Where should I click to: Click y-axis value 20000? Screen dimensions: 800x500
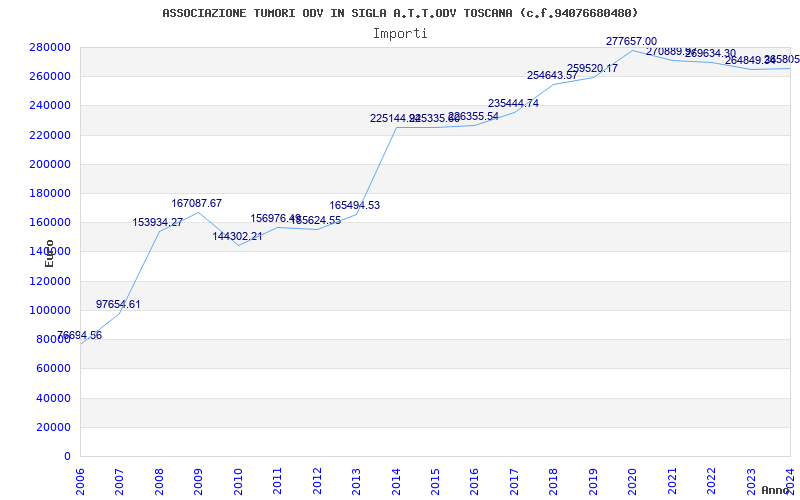click(x=56, y=427)
